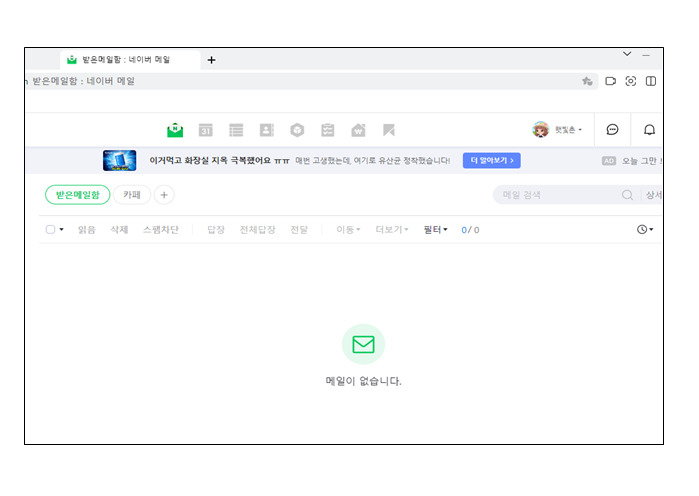Click the bookmark flag icon in navigation

[388, 130]
